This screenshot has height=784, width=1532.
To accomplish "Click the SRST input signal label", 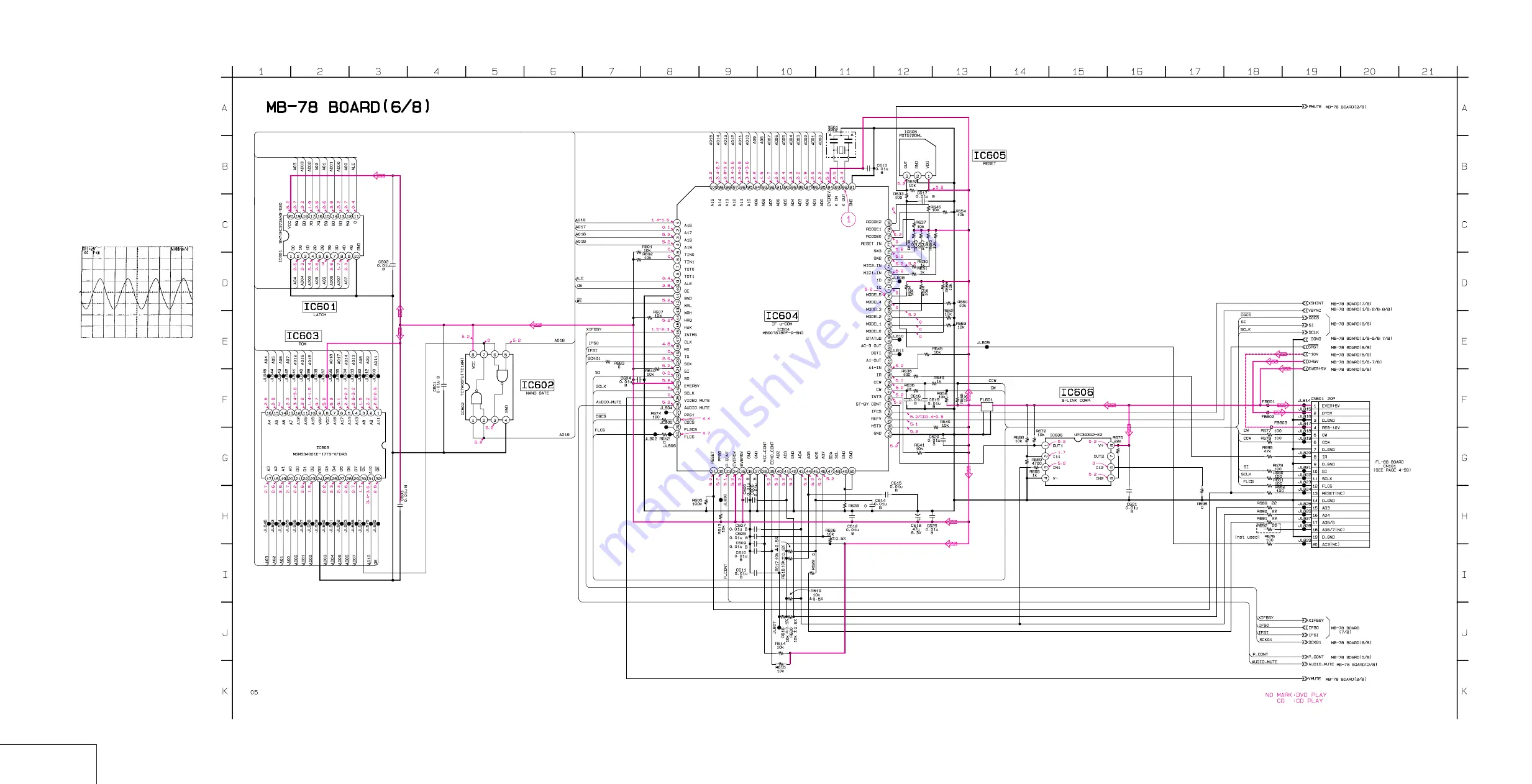I will point(1313,347).
